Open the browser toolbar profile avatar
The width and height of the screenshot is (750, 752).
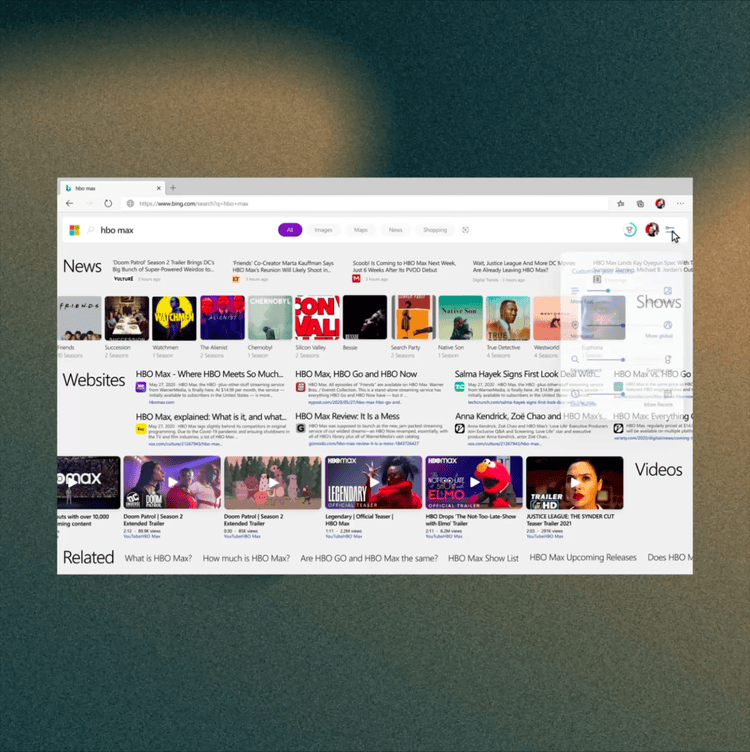click(660, 203)
